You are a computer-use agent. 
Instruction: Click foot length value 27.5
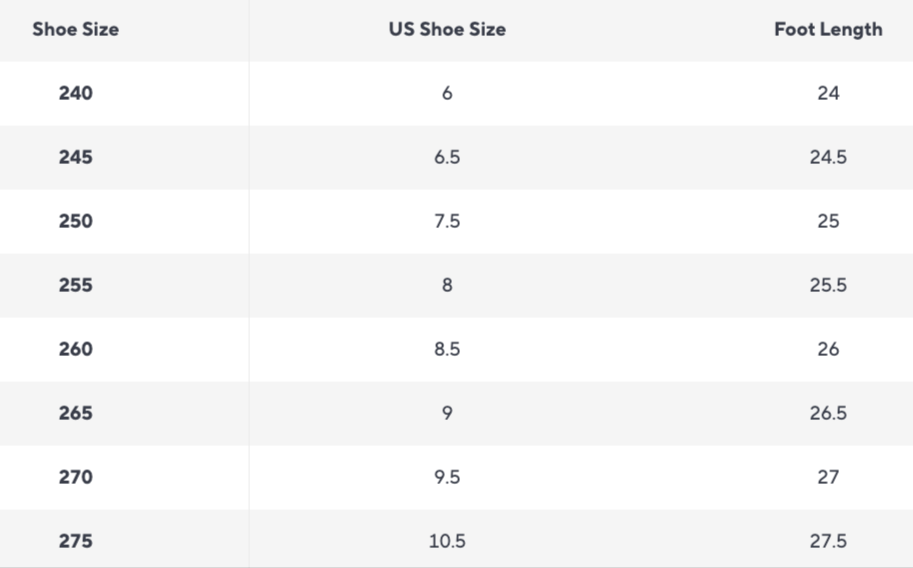[828, 542]
